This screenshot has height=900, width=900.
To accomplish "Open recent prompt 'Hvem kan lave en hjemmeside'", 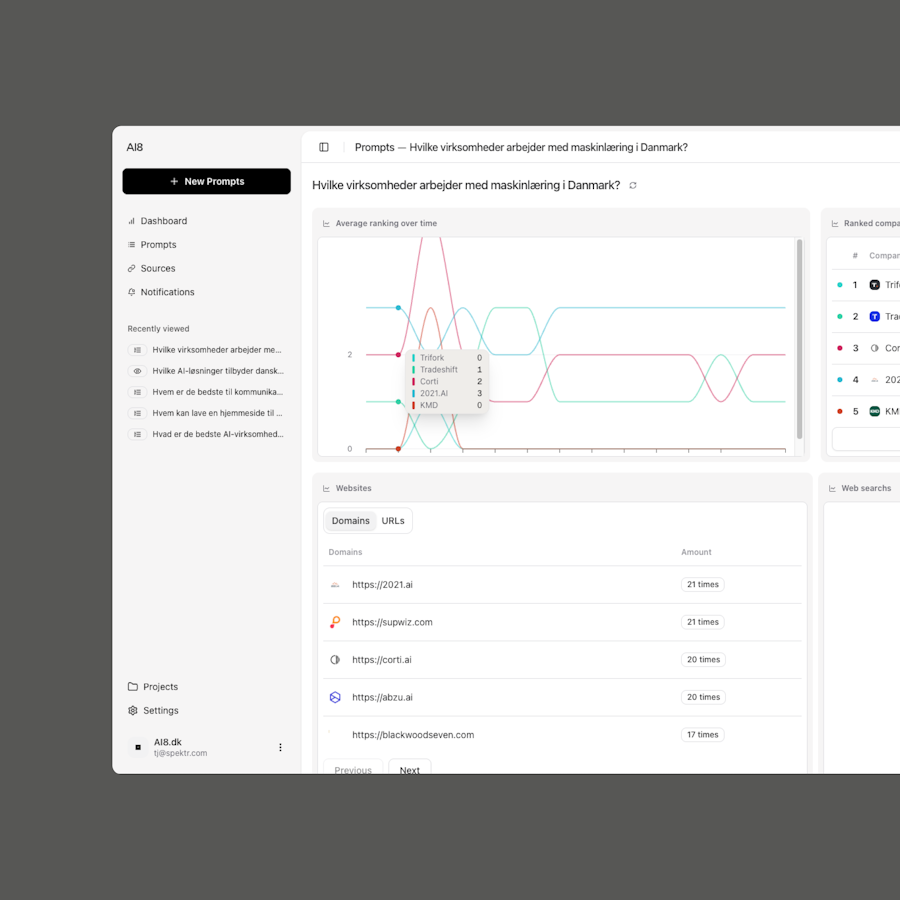I will tap(217, 413).
